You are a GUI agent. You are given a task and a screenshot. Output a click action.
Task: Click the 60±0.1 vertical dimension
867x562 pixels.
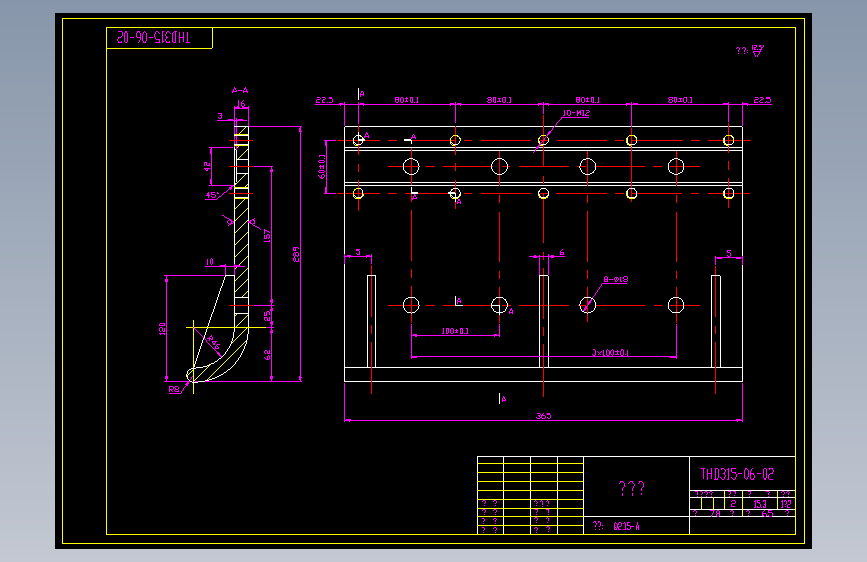click(x=322, y=166)
